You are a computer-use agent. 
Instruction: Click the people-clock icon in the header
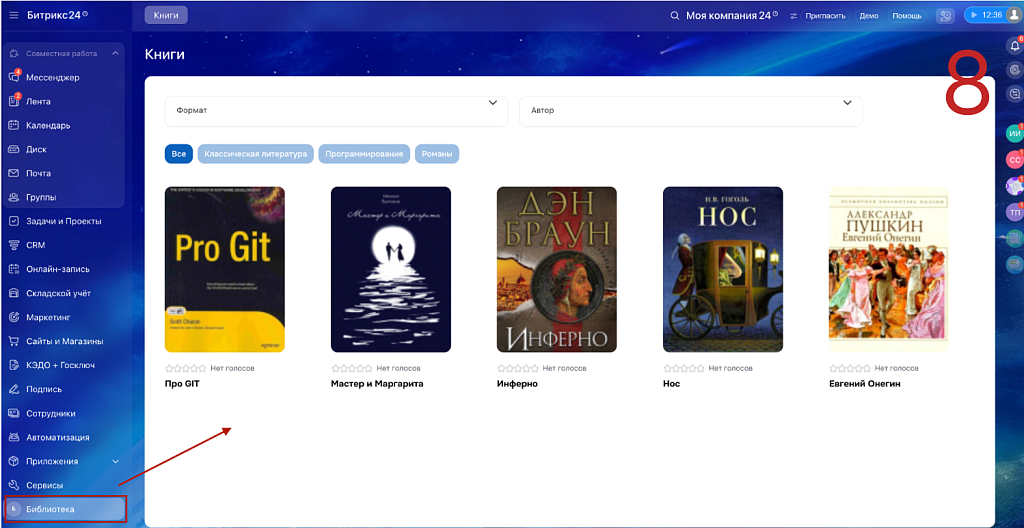[x=945, y=16]
